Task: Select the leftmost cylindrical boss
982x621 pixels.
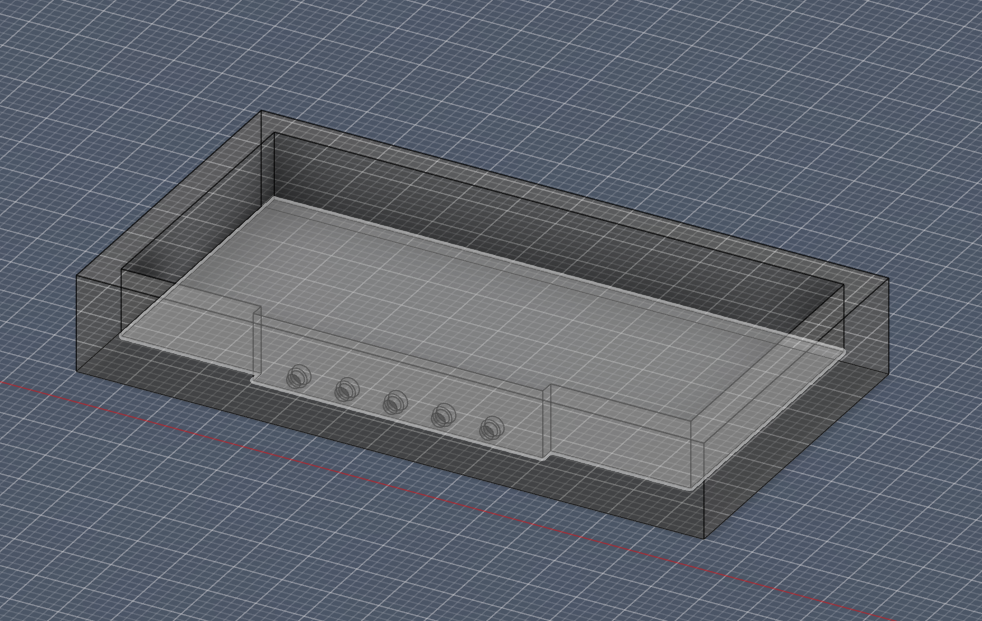Action: pyautogui.click(x=297, y=379)
